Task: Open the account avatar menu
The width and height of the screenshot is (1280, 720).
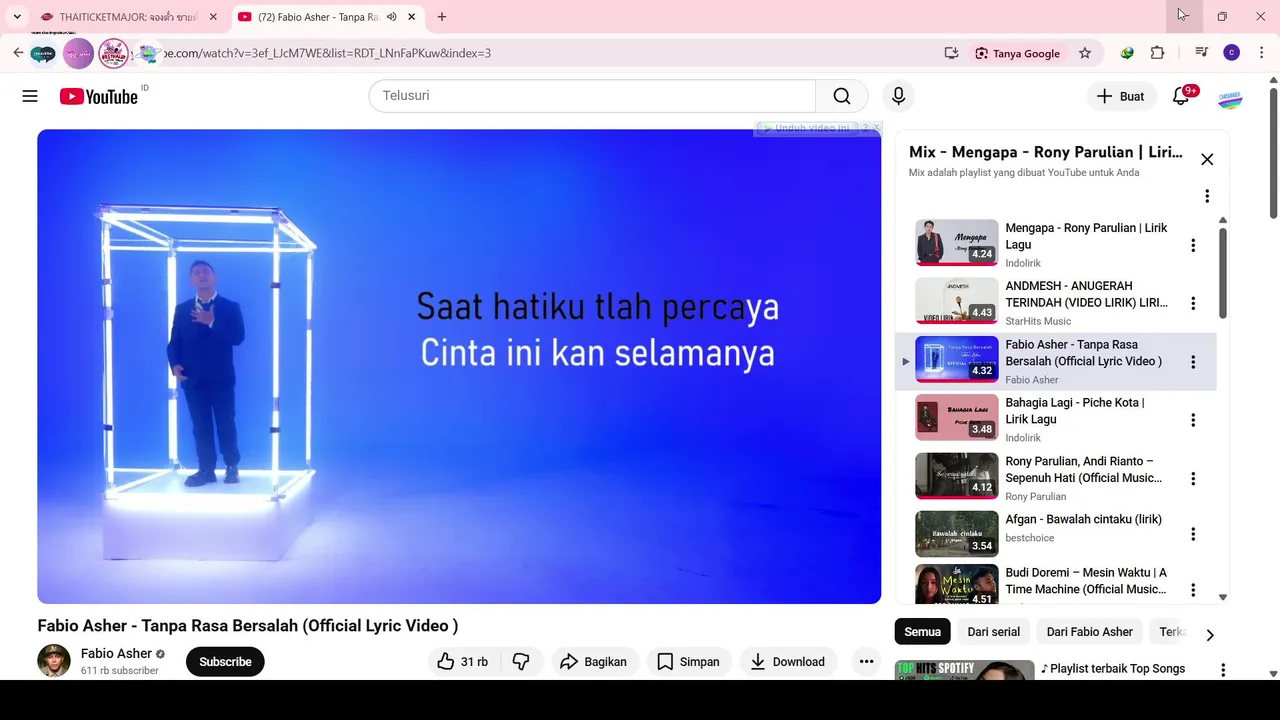Action: coord(1230,97)
